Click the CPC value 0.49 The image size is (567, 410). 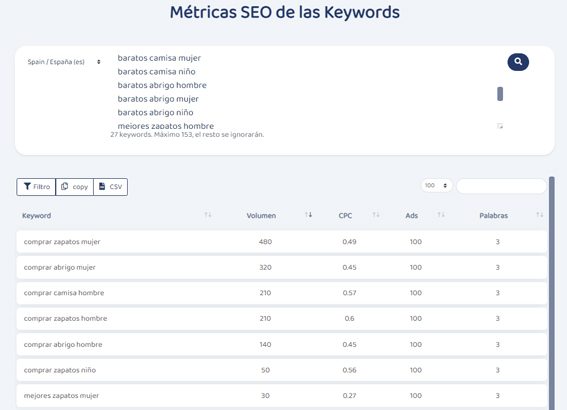(349, 242)
